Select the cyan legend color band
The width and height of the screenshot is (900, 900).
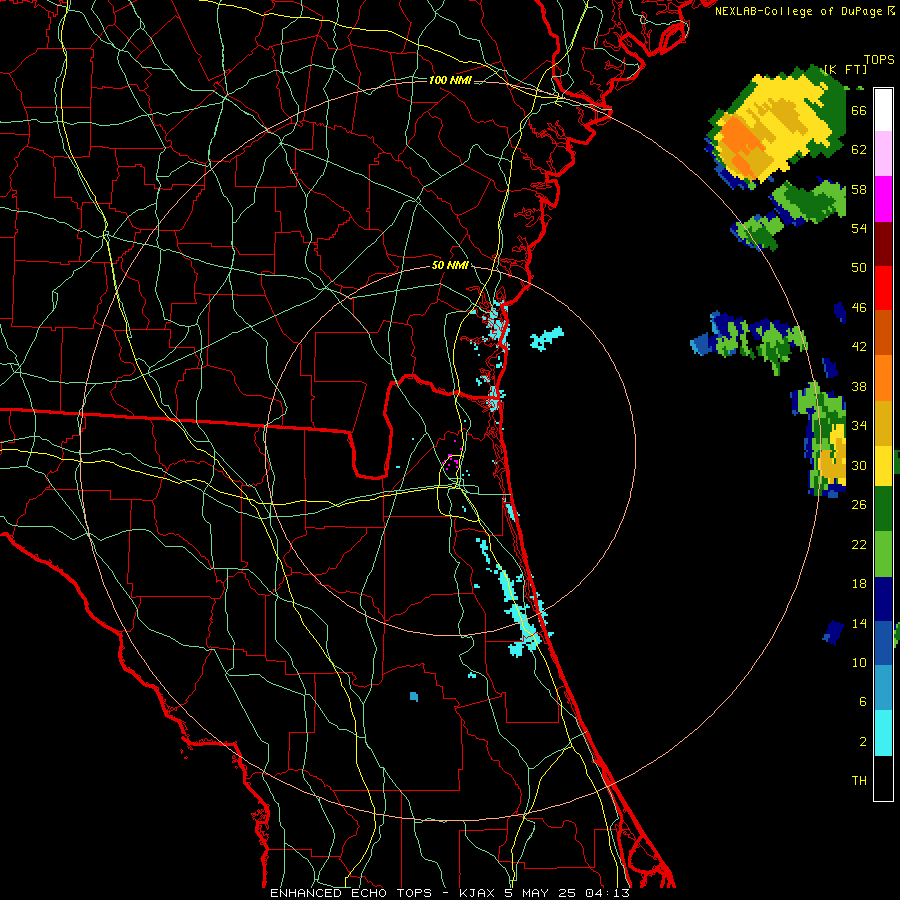click(x=883, y=733)
